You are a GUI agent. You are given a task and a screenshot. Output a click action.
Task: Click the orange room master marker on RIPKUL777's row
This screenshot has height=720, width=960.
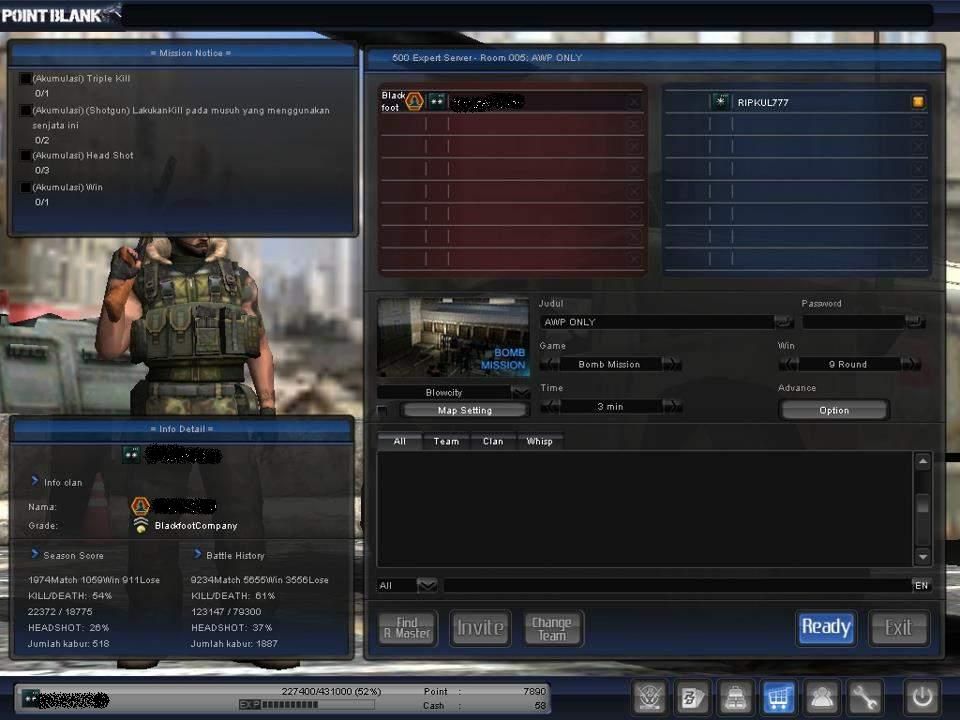(x=918, y=102)
